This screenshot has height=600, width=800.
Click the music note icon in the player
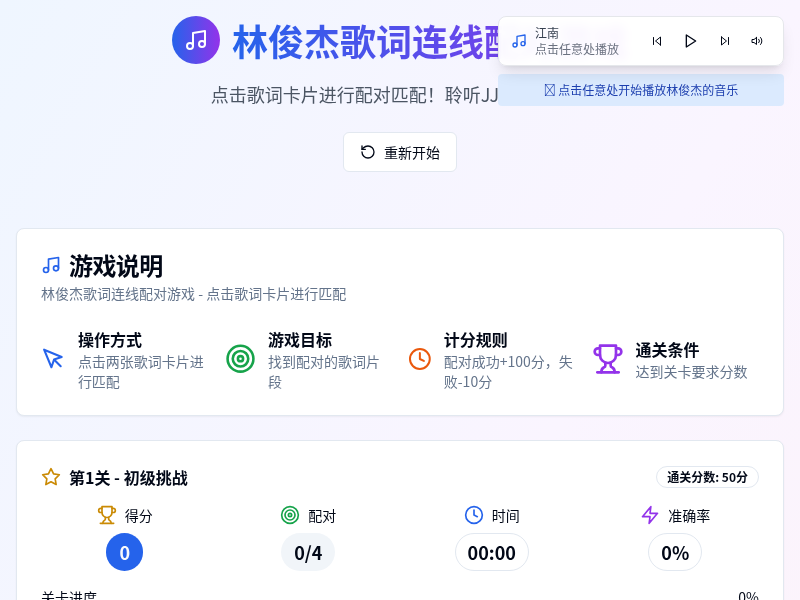coord(519,41)
